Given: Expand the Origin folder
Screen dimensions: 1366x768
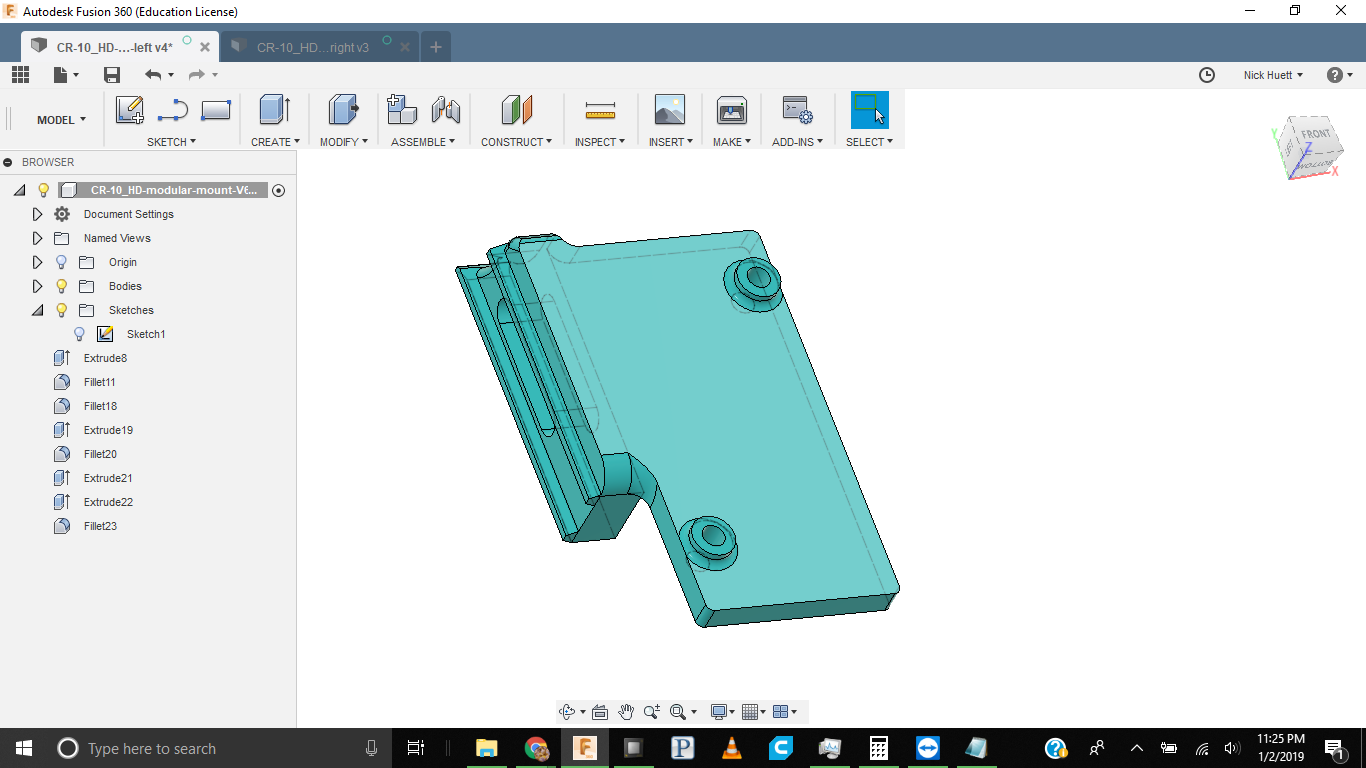Looking at the screenshot, I should click(38, 262).
